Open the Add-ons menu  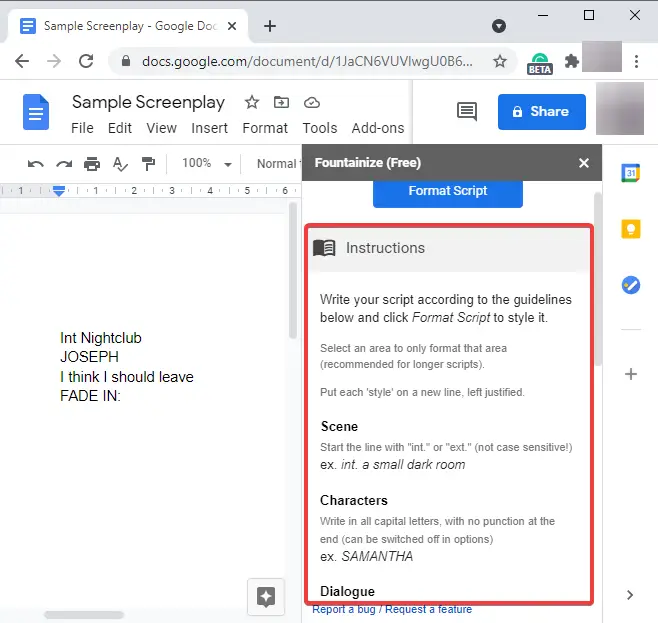(x=378, y=128)
